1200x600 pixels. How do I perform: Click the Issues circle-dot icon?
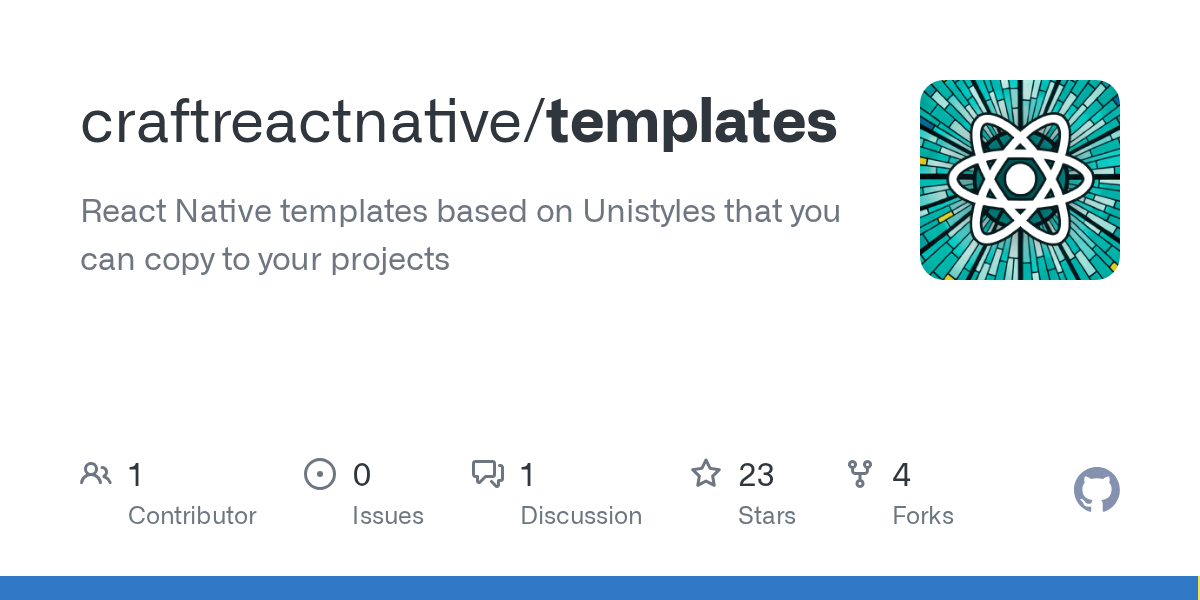(x=320, y=474)
